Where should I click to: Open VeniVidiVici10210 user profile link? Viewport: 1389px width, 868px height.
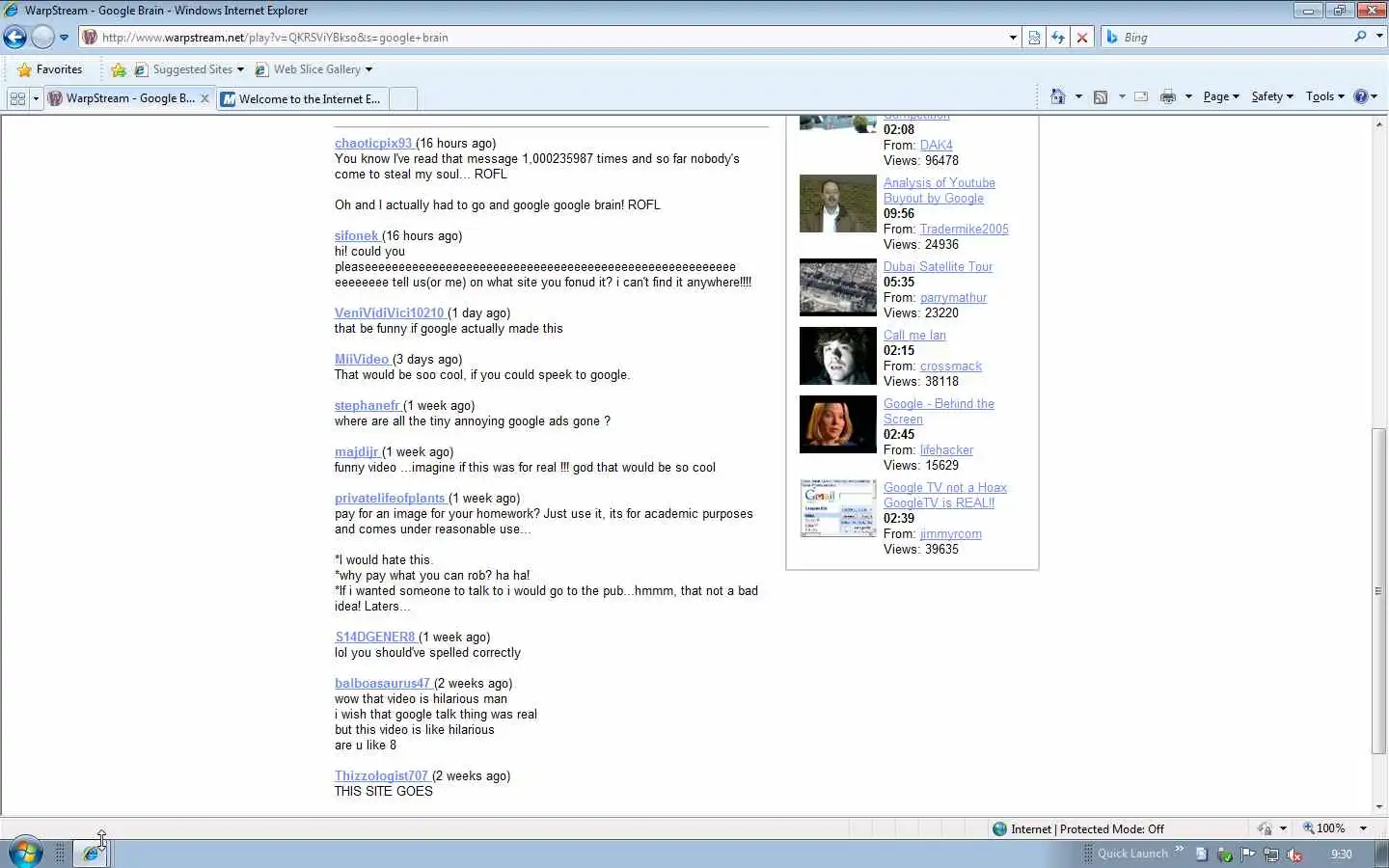click(390, 312)
